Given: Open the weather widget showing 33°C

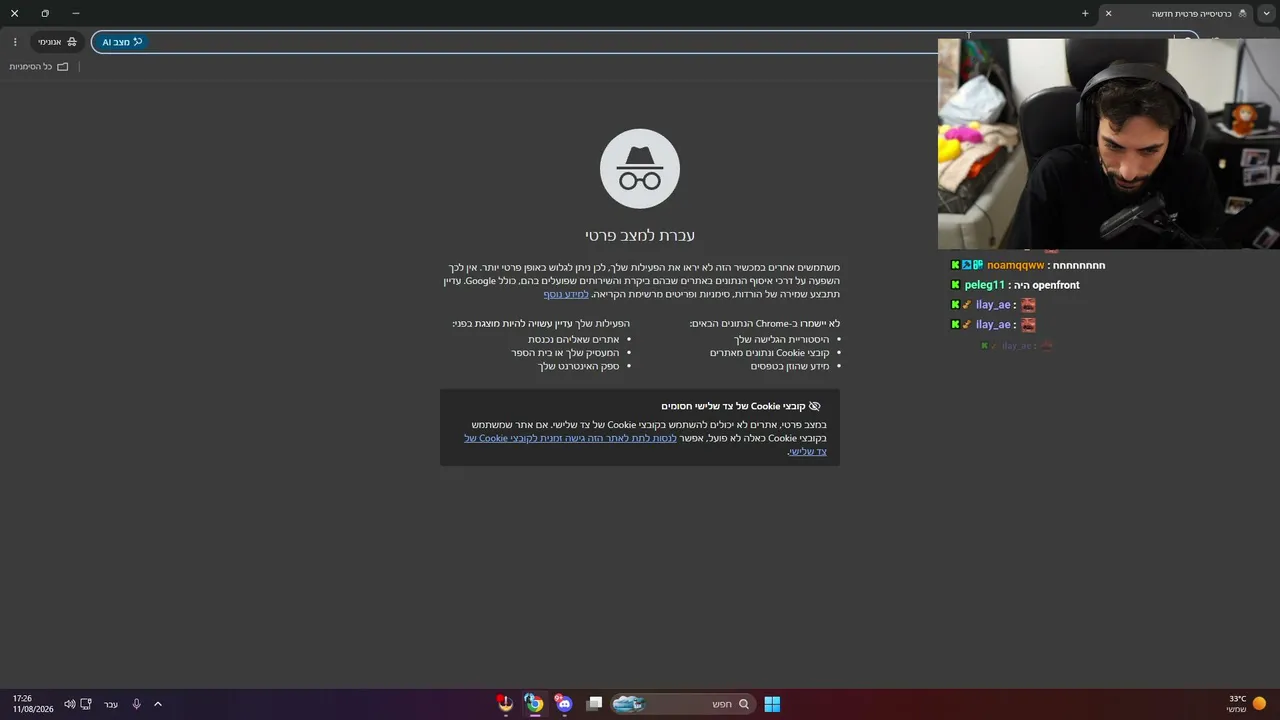Looking at the screenshot, I should [1246, 704].
